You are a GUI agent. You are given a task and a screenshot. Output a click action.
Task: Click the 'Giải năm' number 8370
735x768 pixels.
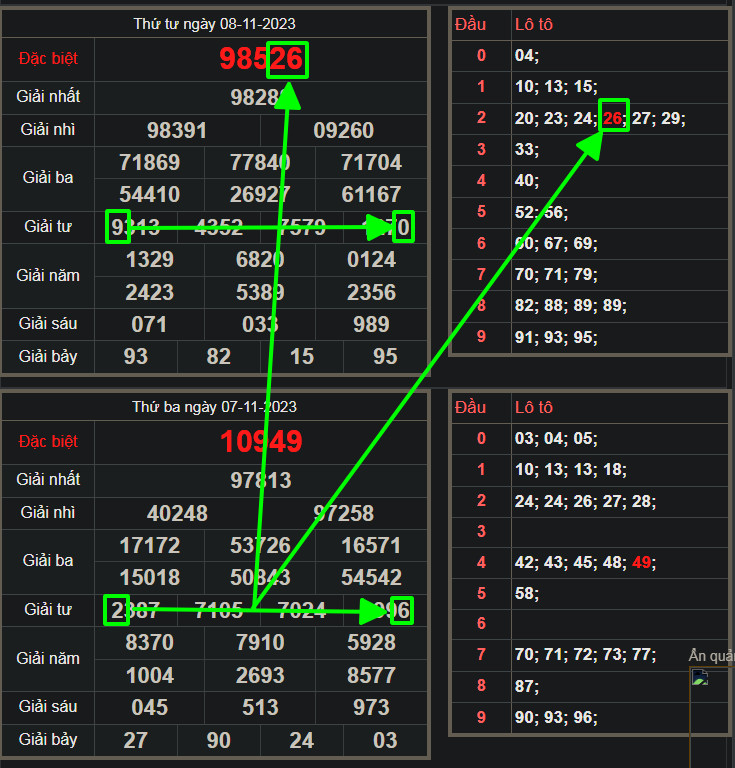pyautogui.click(x=149, y=642)
